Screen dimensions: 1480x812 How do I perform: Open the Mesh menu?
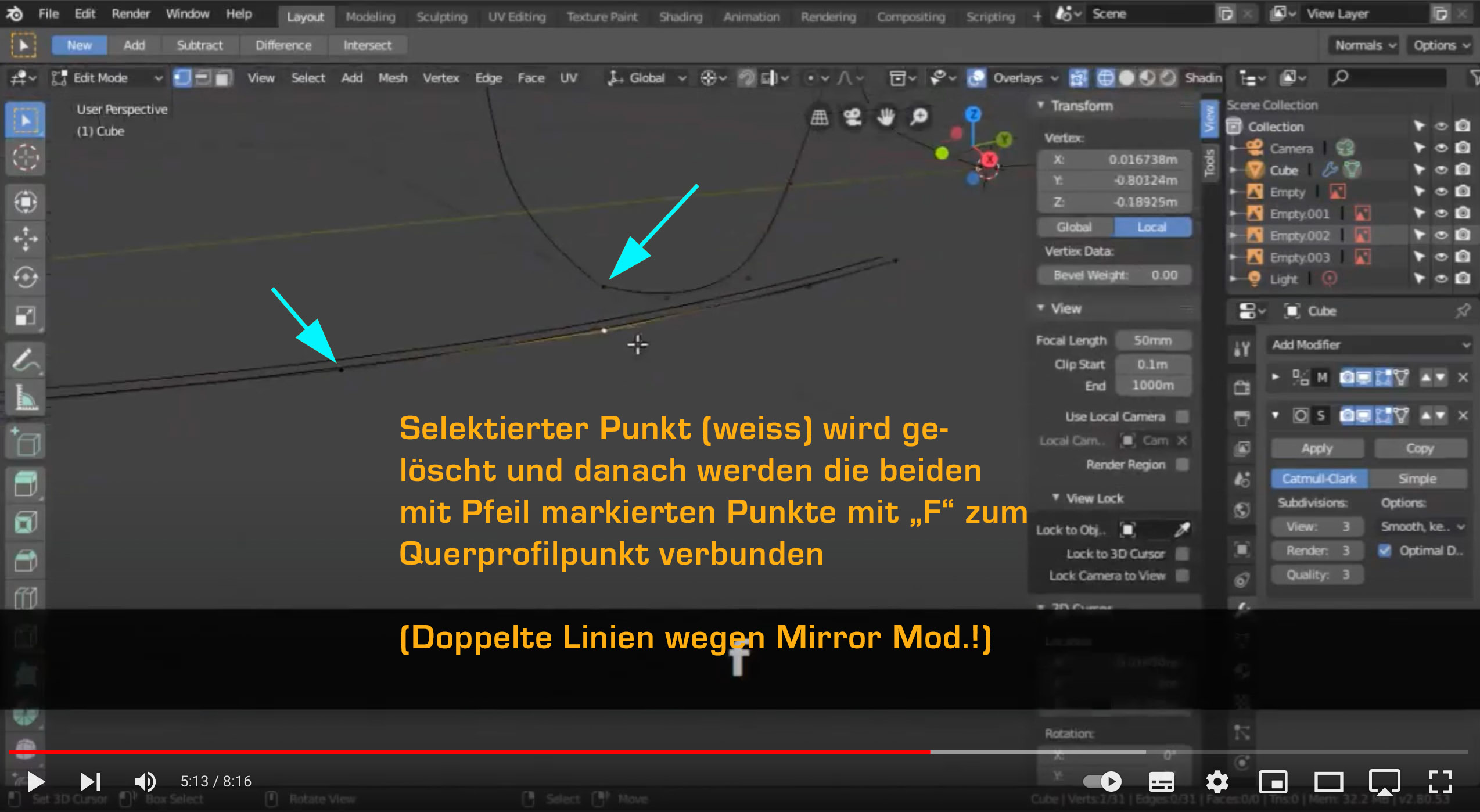point(393,78)
